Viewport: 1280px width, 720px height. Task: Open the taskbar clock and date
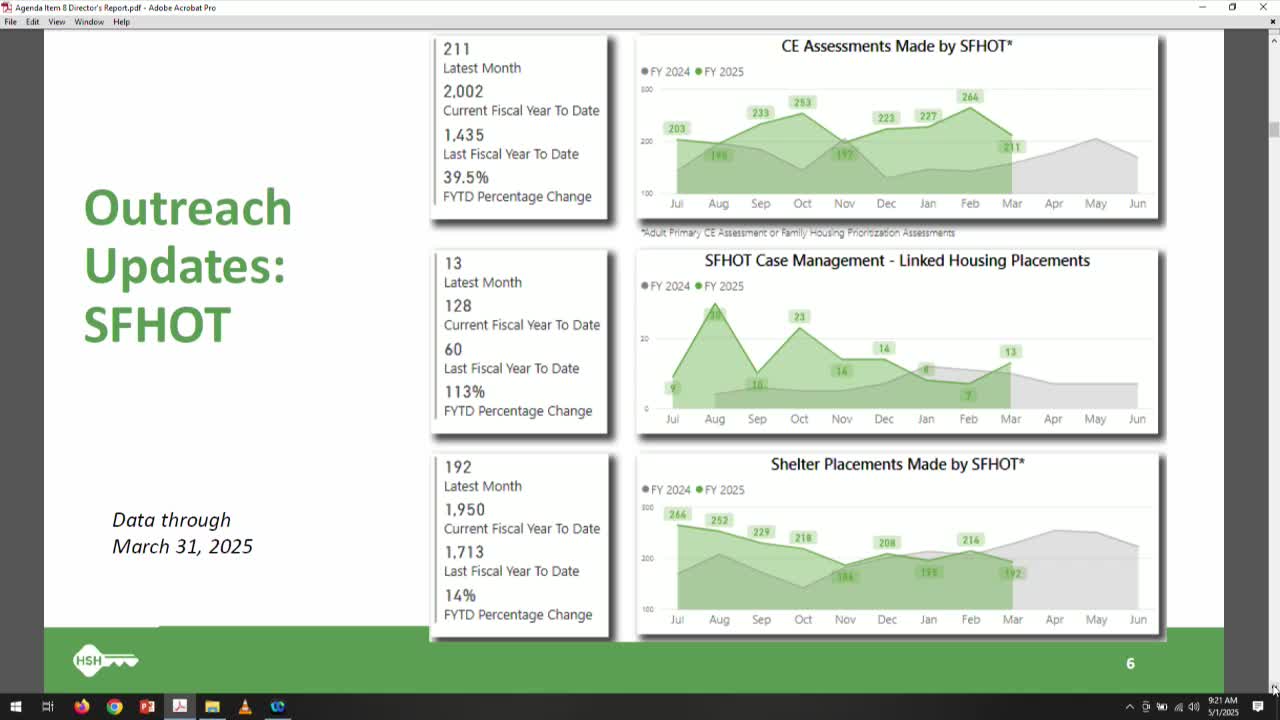pos(1223,707)
